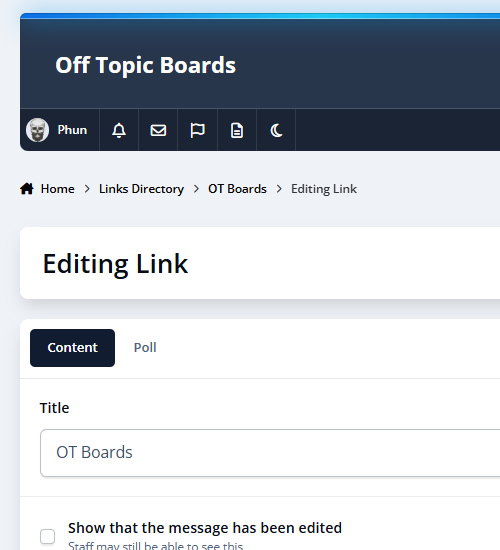Click 'Show that the message has been edited' label

(x=205, y=528)
